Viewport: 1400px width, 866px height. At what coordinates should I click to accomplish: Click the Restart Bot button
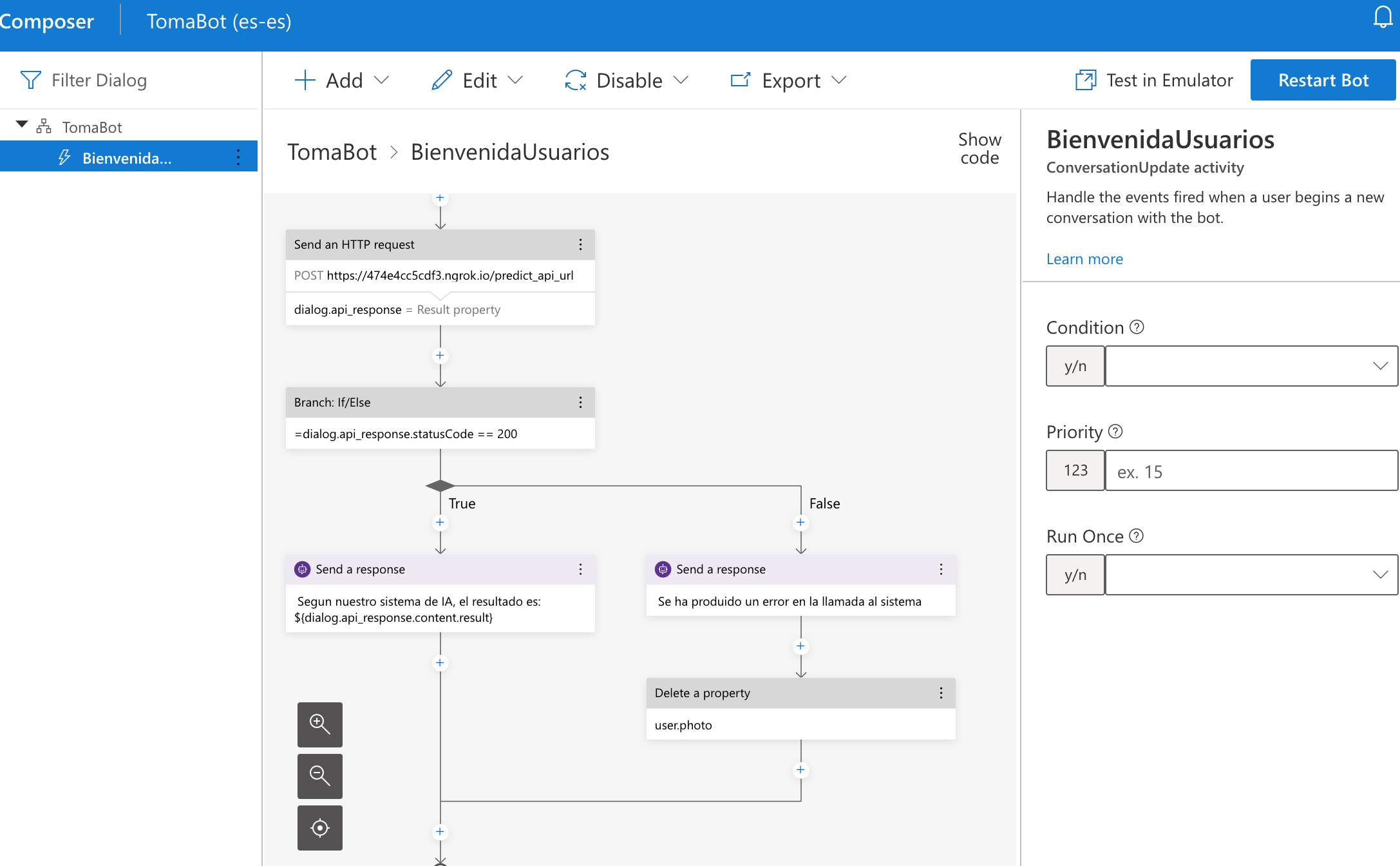[1323, 79]
